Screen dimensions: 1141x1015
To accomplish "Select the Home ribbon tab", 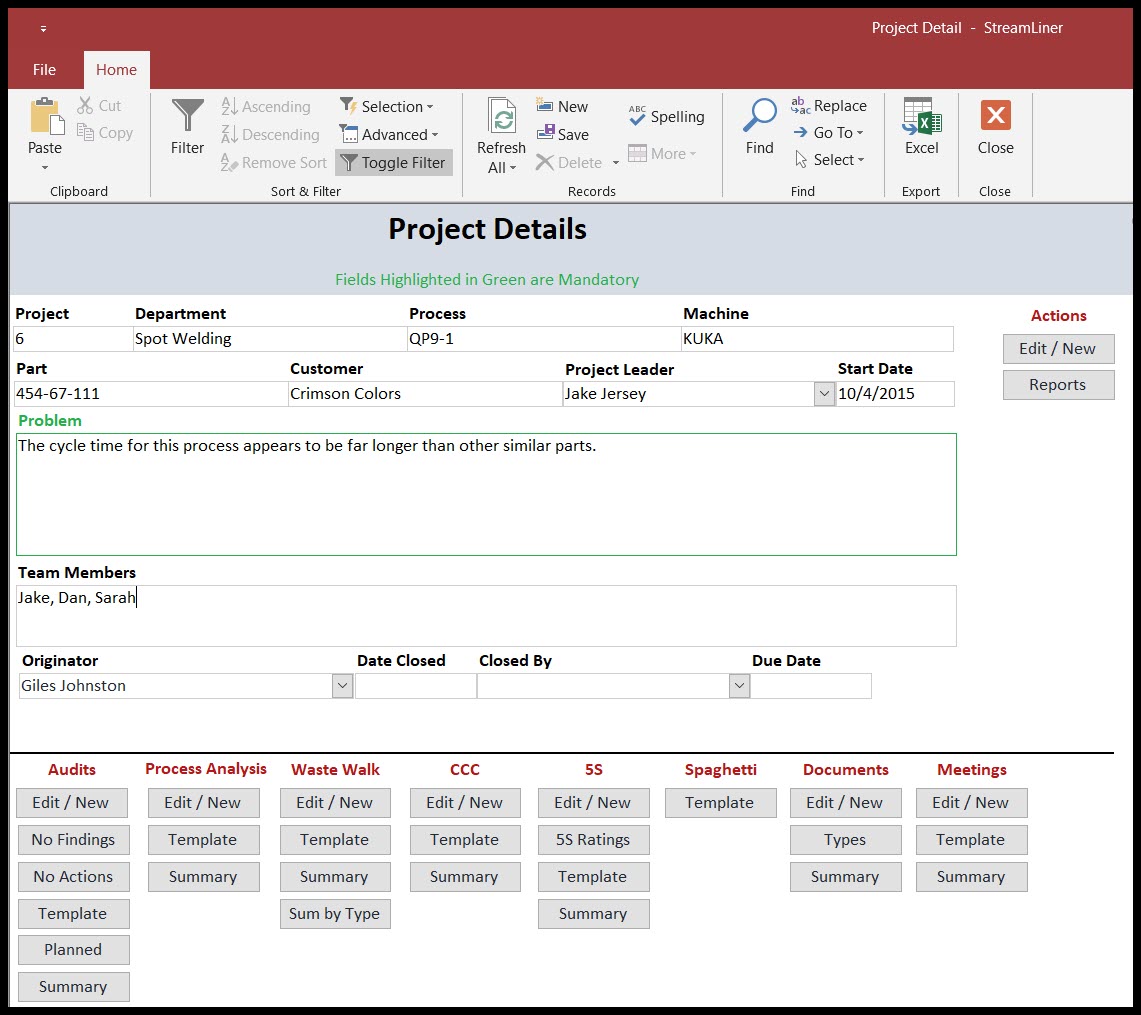I will pyautogui.click(x=115, y=69).
